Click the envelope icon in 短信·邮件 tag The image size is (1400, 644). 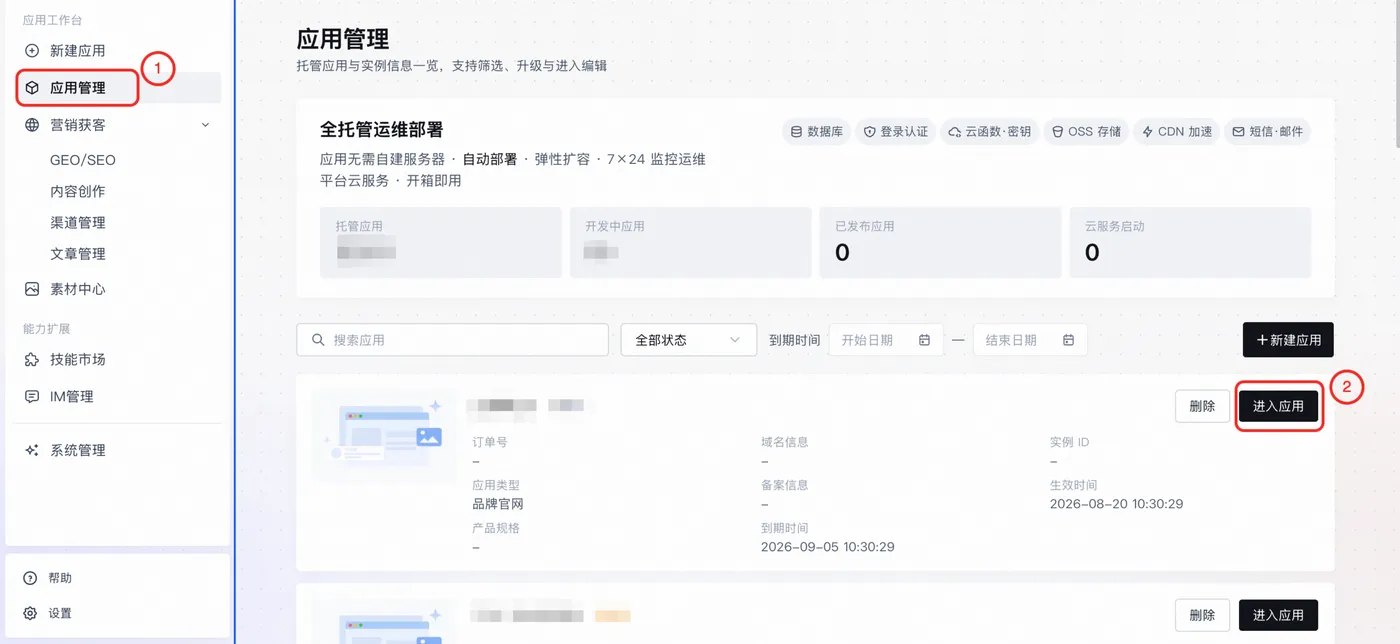pos(1238,132)
